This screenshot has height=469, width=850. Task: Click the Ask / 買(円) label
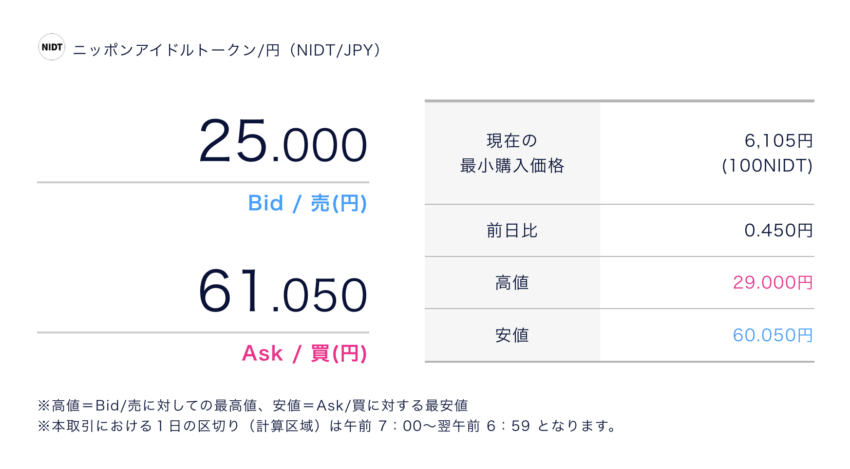pos(305,354)
